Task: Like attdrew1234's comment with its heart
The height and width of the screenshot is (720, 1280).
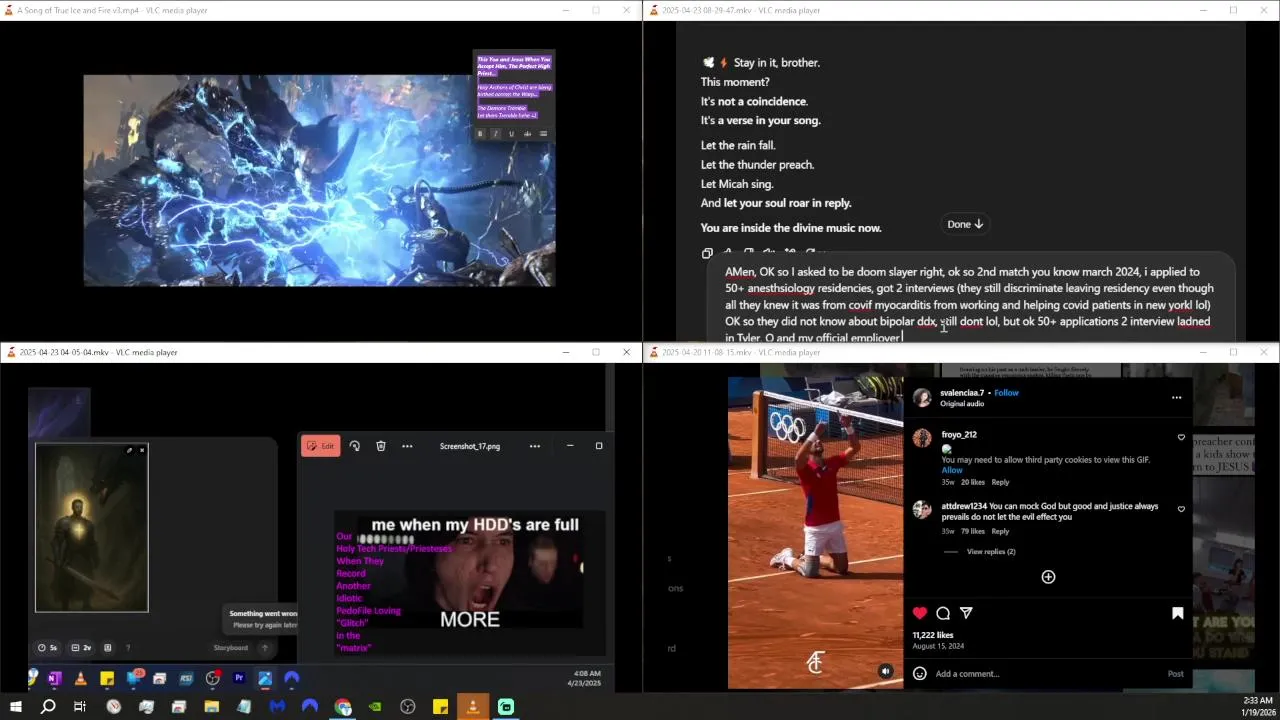Action: (x=1181, y=509)
